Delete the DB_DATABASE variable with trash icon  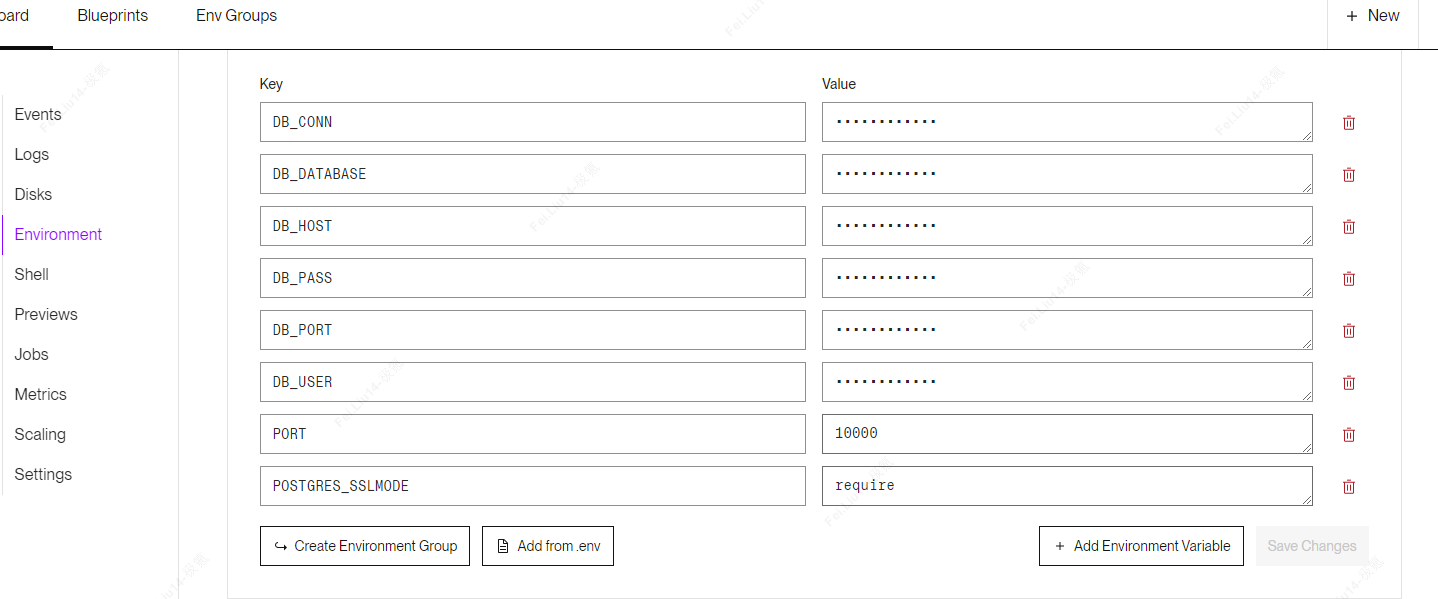tap(1349, 174)
